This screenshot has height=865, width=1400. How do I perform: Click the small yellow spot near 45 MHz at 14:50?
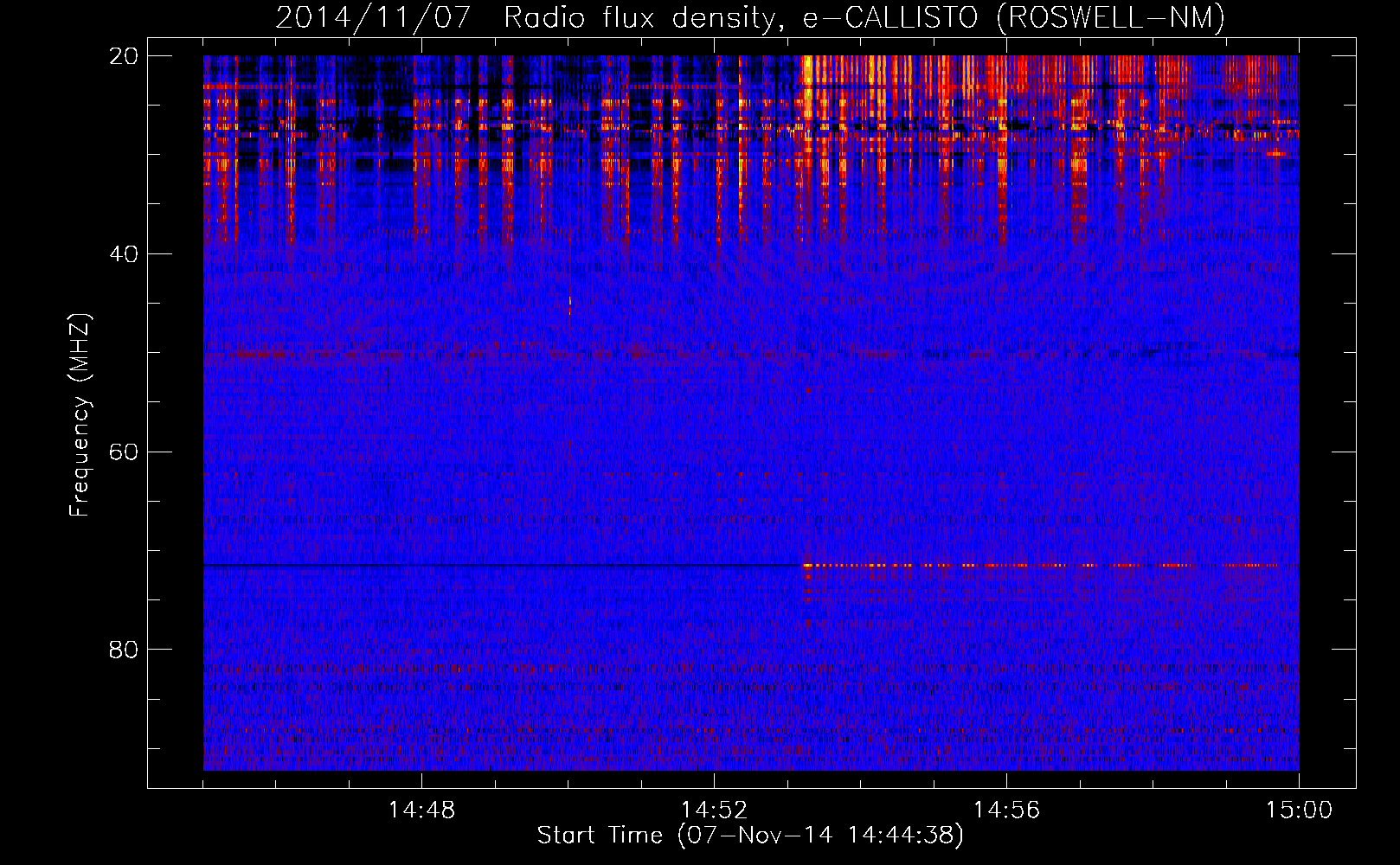coord(570,302)
